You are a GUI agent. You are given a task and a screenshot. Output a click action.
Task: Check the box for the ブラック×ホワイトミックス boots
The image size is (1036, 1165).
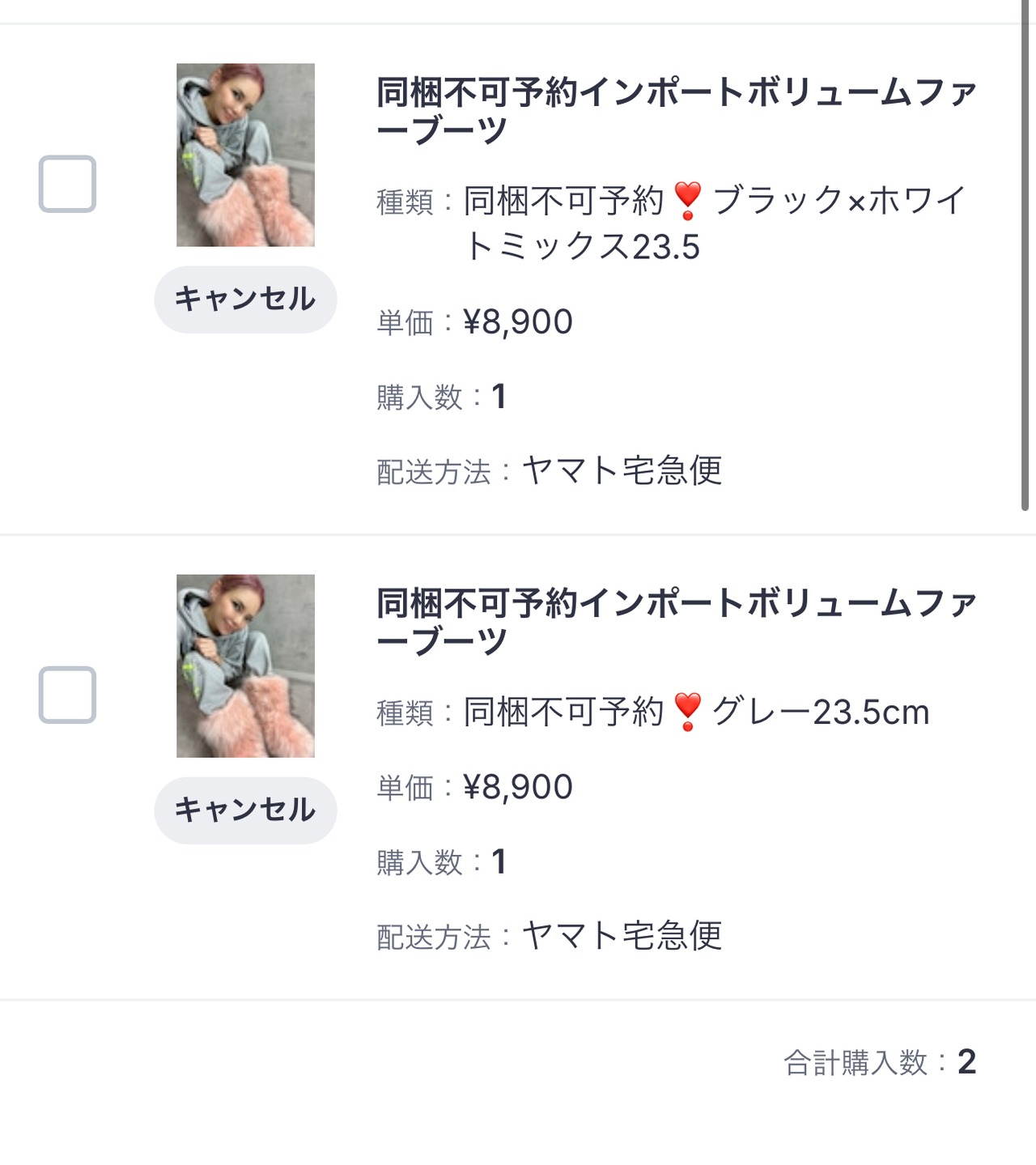coord(67,184)
